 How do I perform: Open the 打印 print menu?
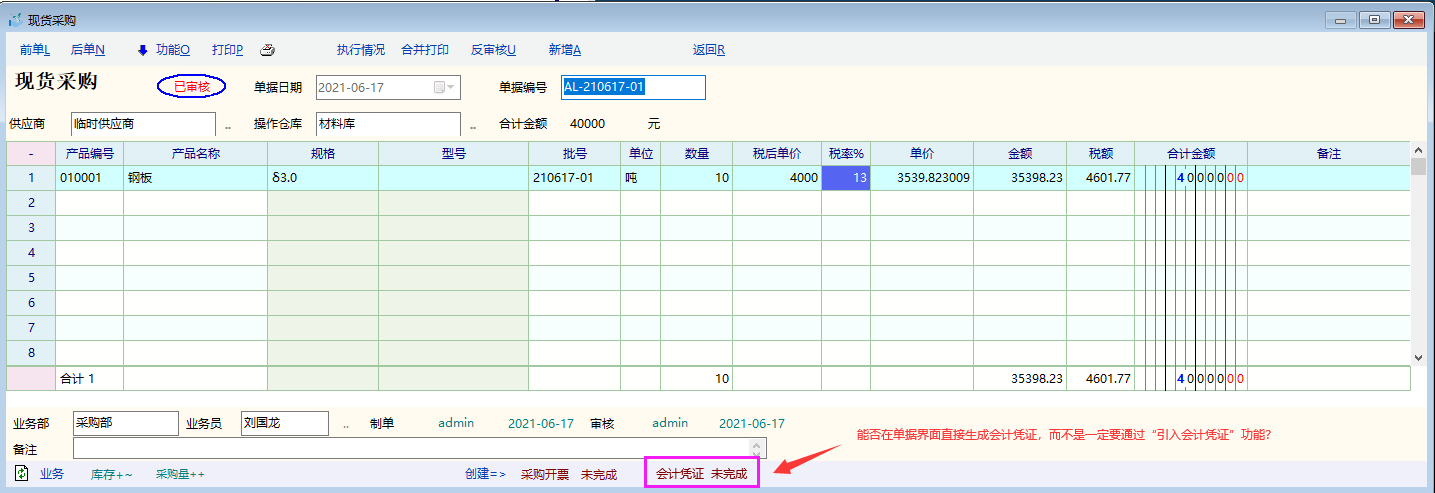[227, 50]
